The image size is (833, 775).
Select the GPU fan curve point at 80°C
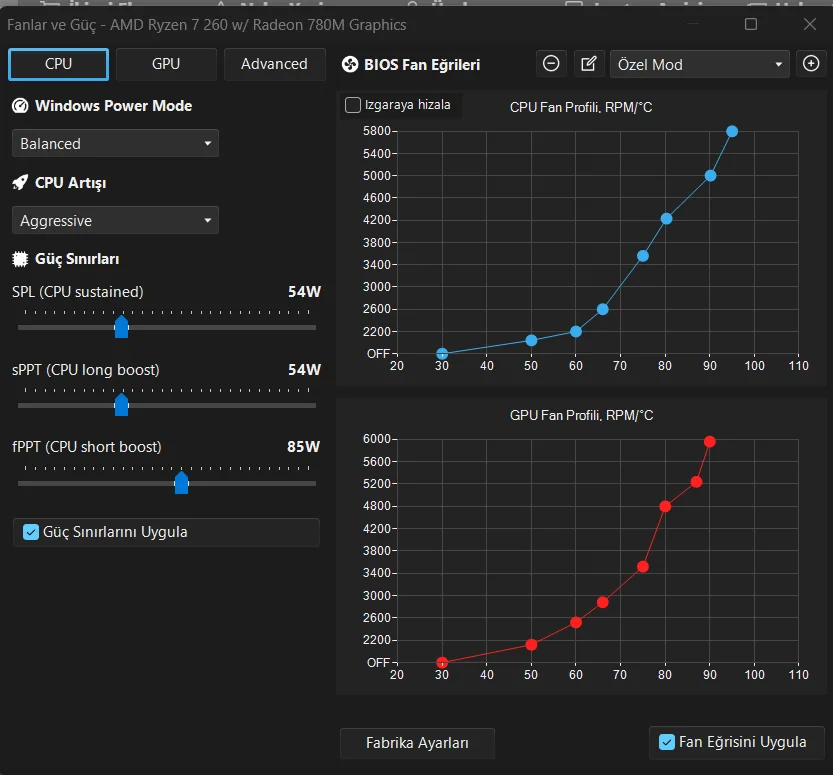(x=665, y=506)
